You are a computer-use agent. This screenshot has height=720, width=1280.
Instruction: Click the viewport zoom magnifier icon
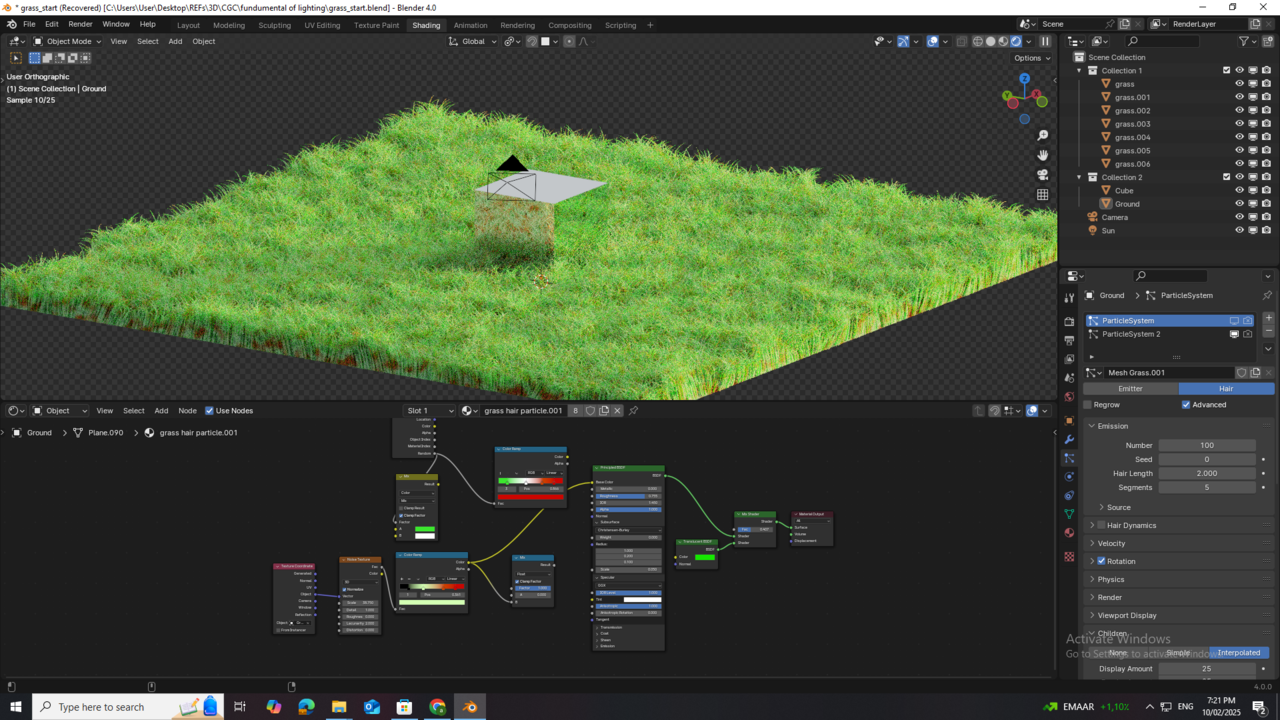pos(1043,136)
